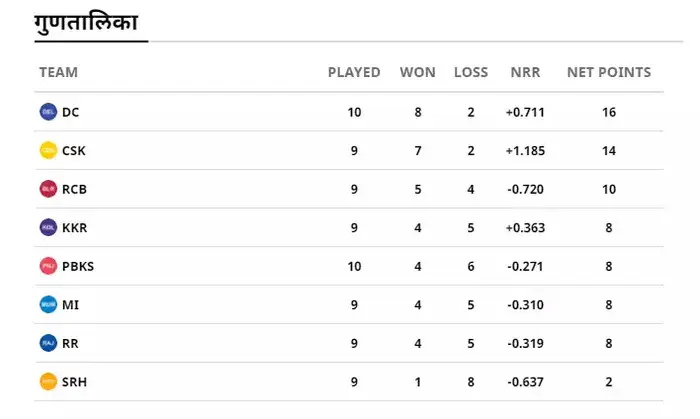
Task: Click the CSK yellow team logo
Action: click(x=48, y=150)
